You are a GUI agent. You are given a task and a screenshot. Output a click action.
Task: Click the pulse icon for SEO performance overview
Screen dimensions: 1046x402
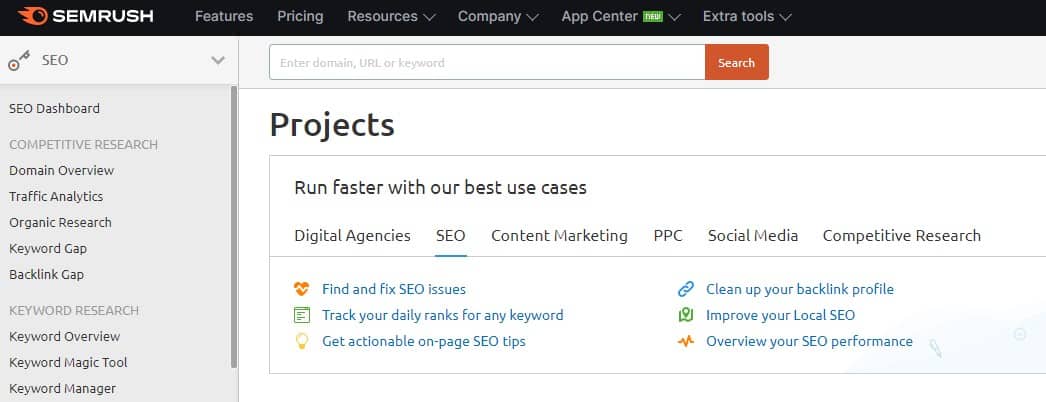click(x=686, y=341)
